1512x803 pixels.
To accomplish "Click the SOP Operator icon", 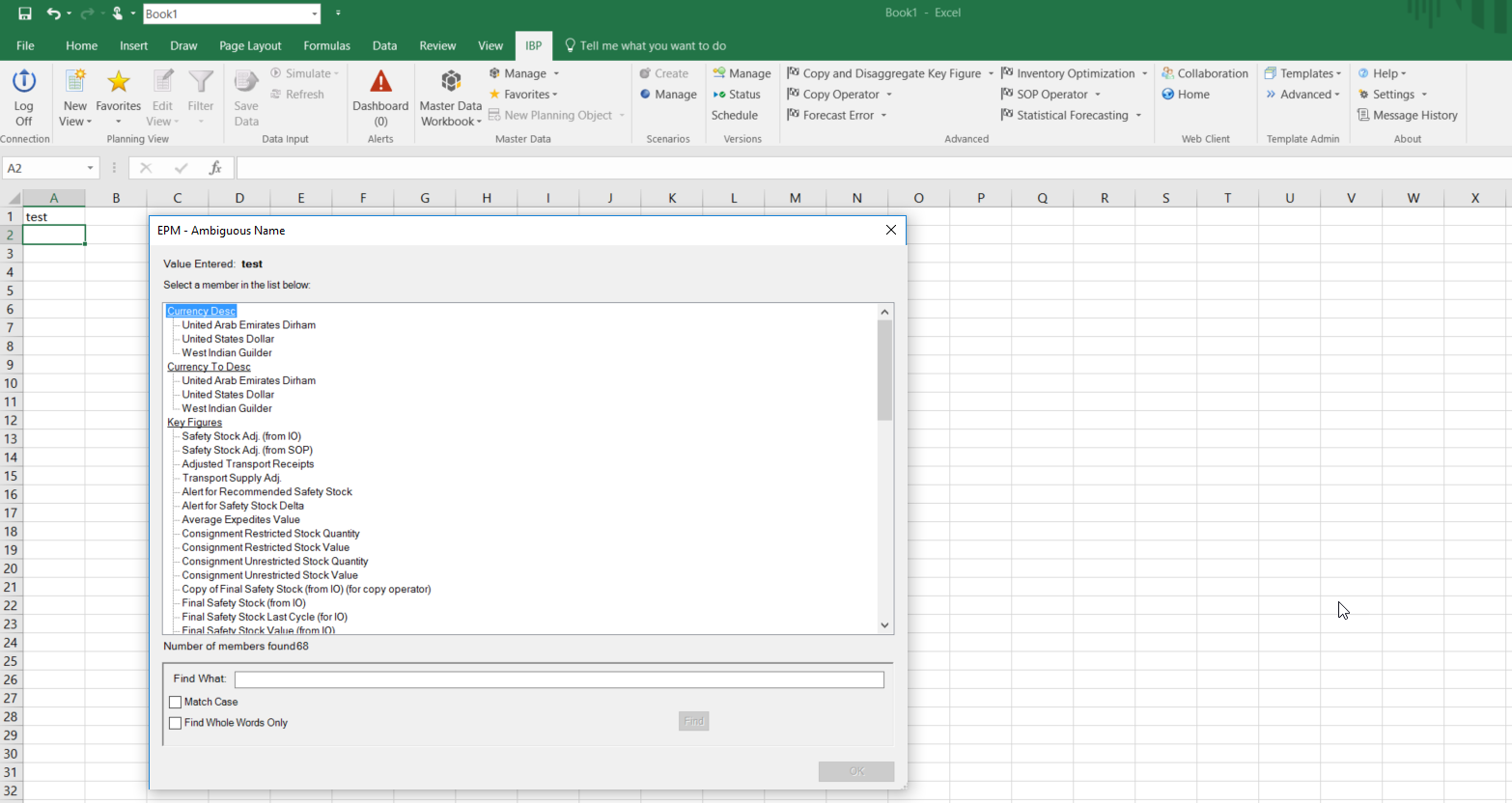I will pos(1007,95).
